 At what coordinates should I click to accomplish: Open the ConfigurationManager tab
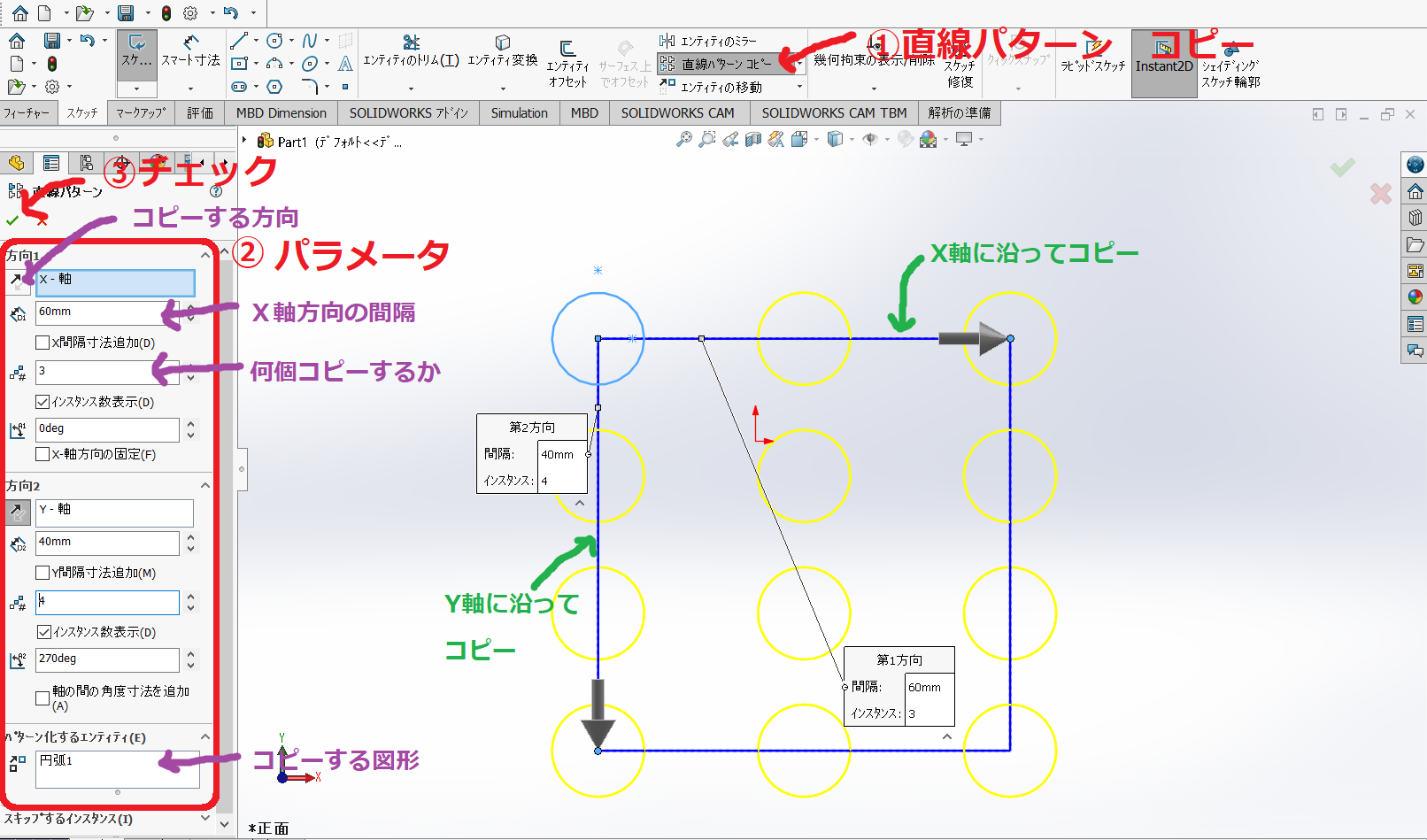[x=86, y=163]
